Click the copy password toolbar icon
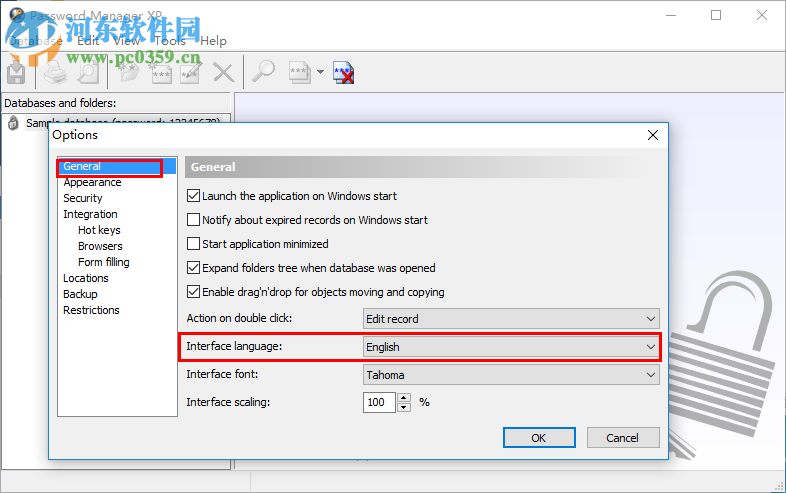Viewport: 786px width, 493px height. pyautogui.click(x=300, y=73)
